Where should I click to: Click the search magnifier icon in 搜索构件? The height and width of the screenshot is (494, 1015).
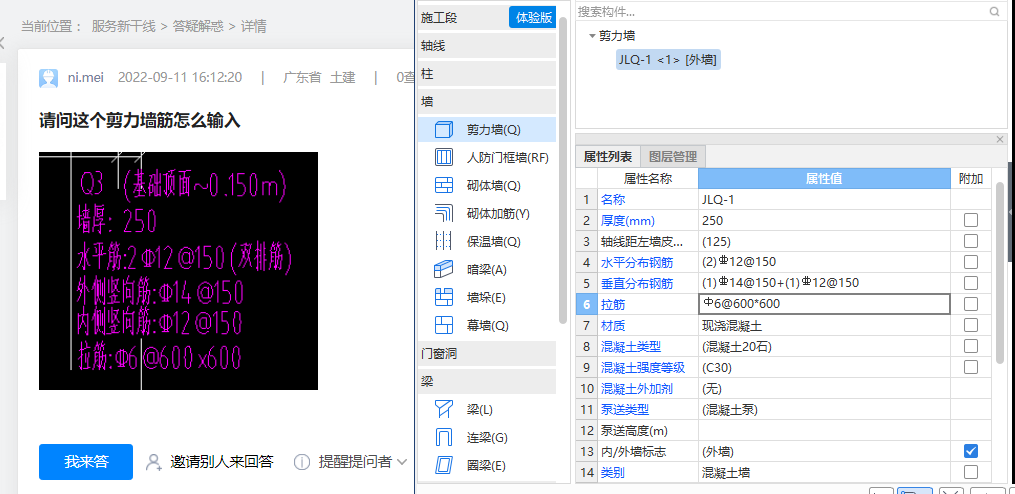pos(994,12)
